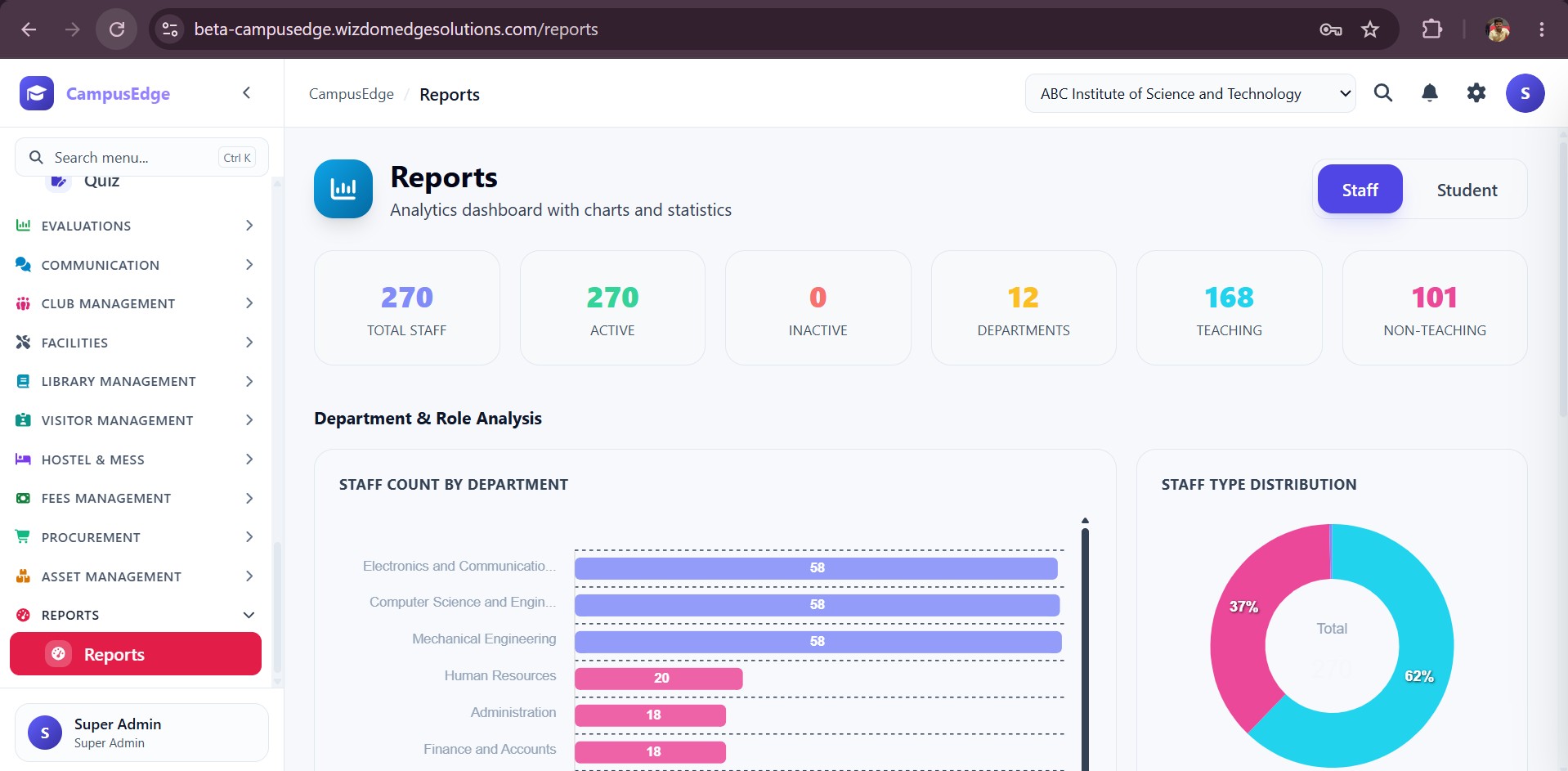Expand the Club Management menu chevron
The image size is (1568, 771).
[x=249, y=303]
